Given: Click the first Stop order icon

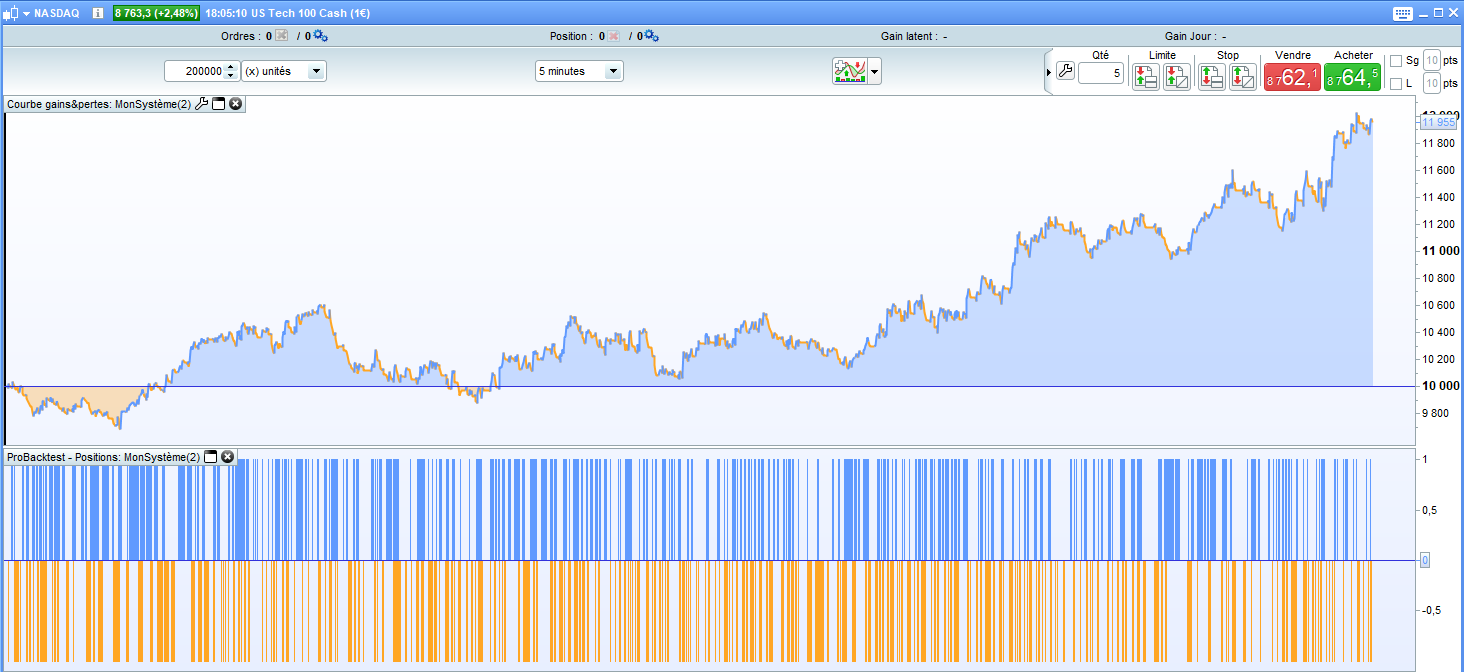Looking at the screenshot, I should coord(1211,76).
